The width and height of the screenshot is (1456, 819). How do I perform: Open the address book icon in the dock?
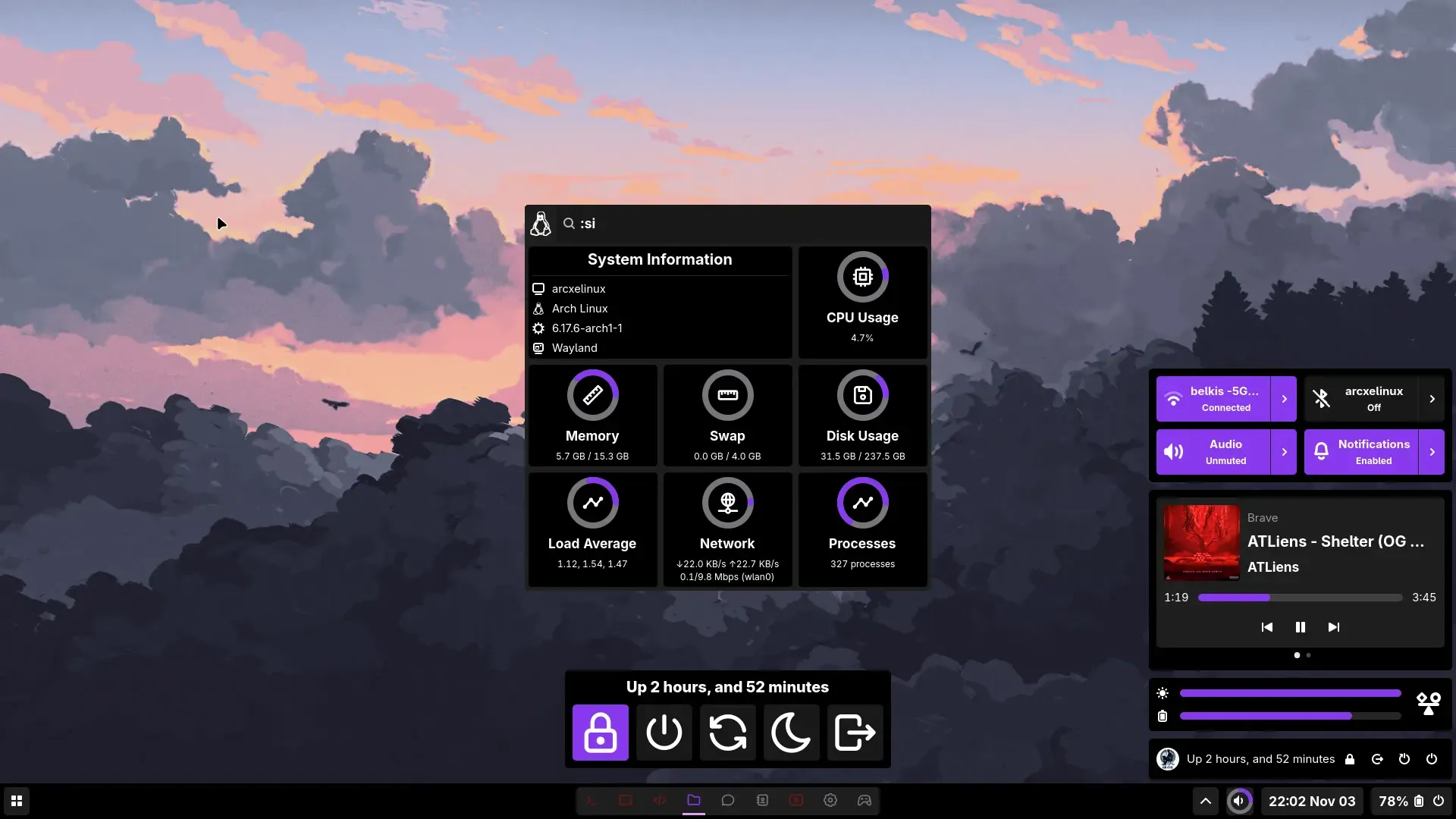click(762, 801)
